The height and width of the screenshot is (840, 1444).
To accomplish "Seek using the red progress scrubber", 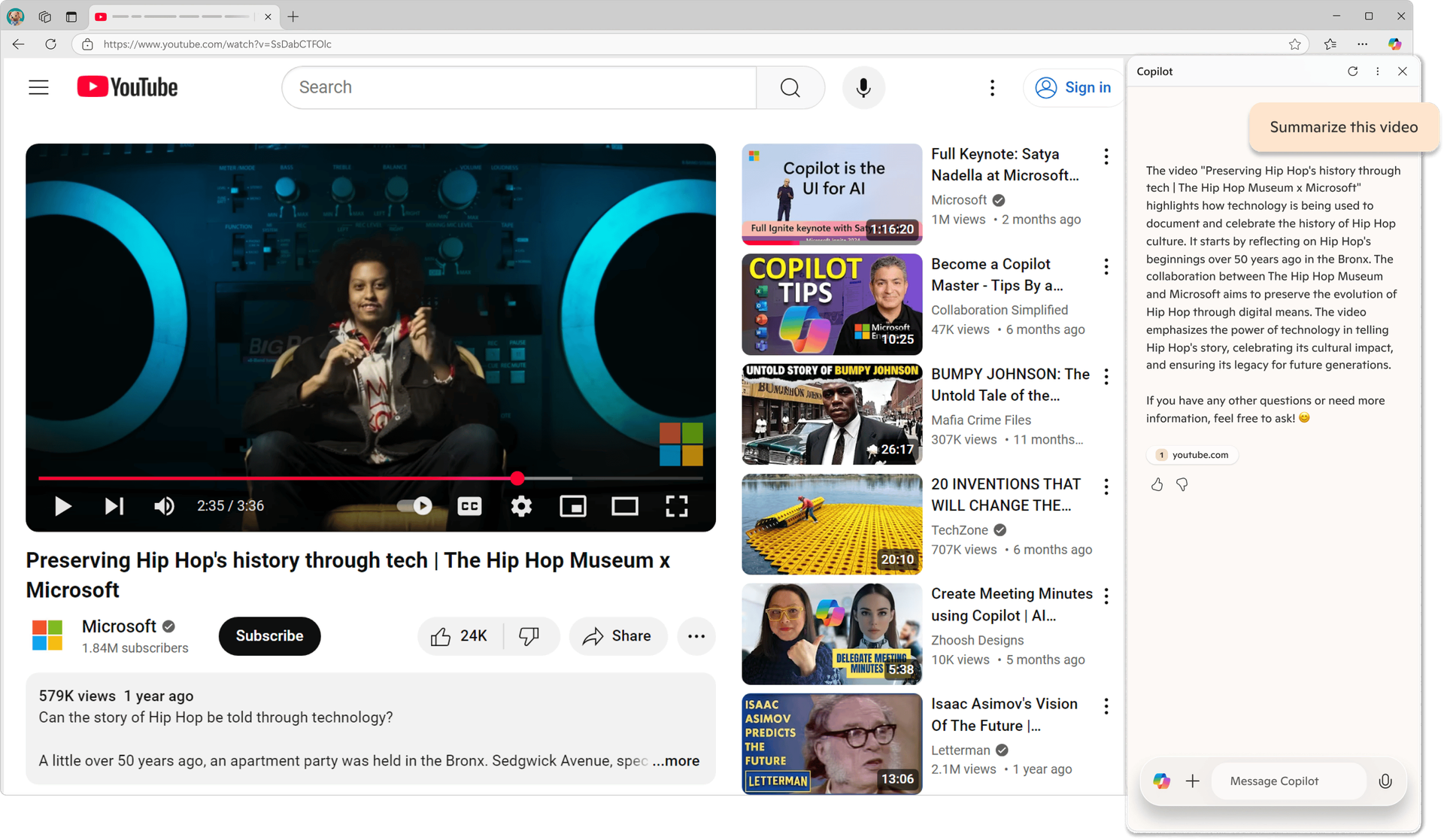I will [x=517, y=478].
